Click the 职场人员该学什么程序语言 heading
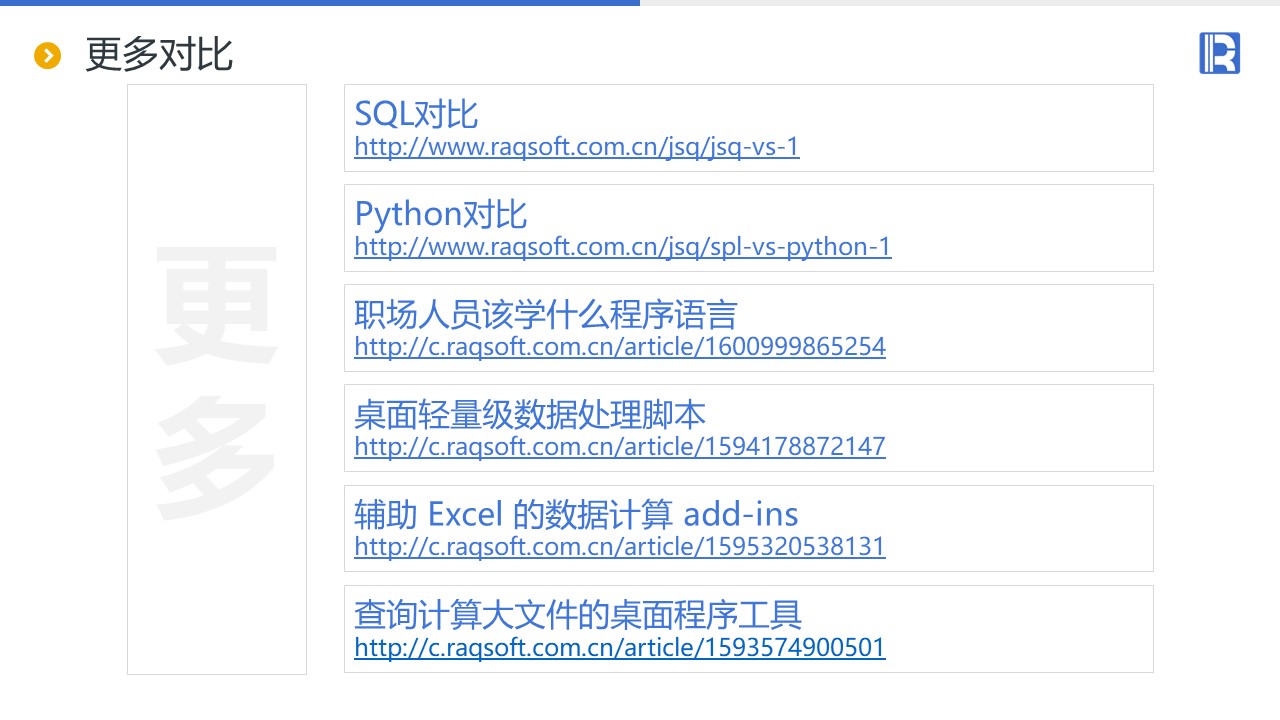The height and width of the screenshot is (720, 1280). click(545, 315)
